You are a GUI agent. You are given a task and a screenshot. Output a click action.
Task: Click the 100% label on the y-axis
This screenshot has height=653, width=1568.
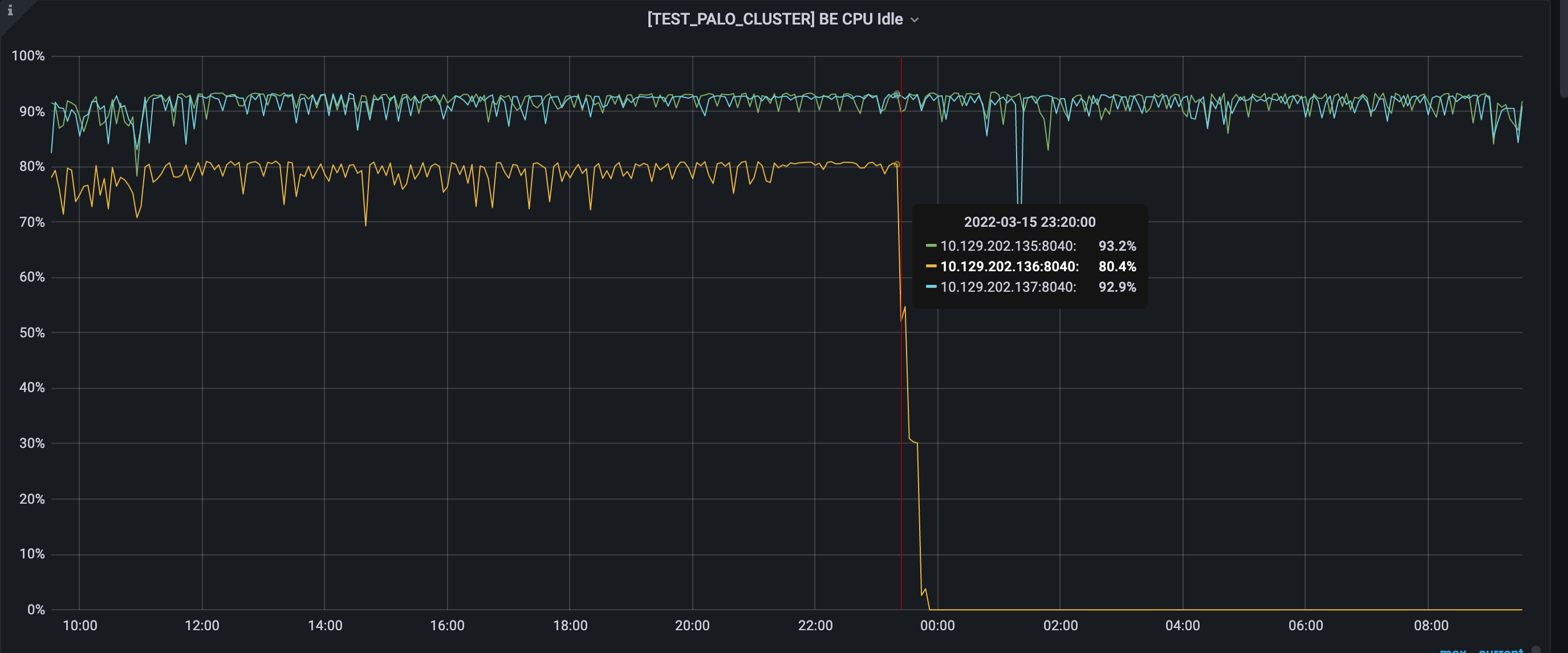pos(28,56)
